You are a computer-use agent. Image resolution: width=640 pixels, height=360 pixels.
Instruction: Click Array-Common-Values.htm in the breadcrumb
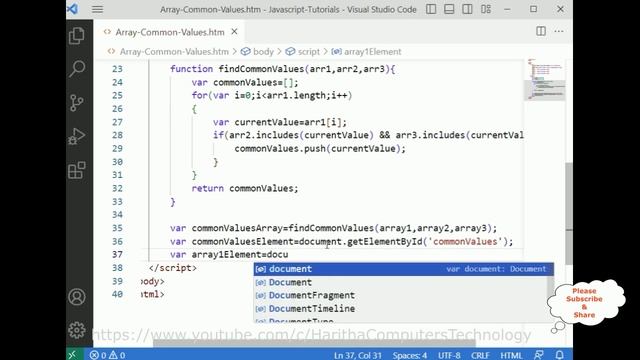pos(174,52)
